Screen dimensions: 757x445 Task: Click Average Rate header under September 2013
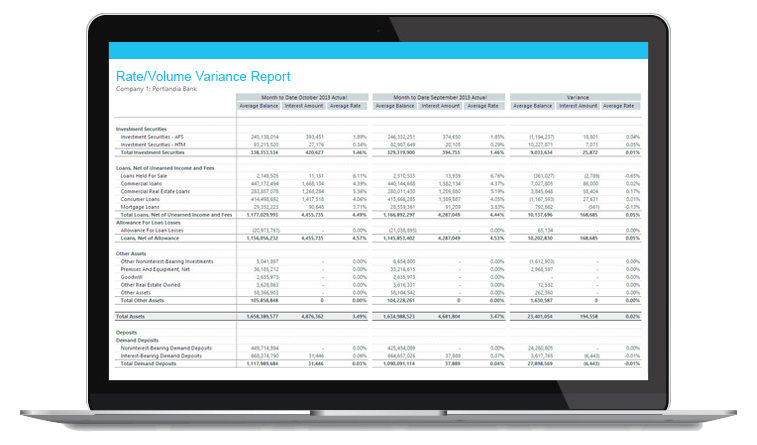pyautogui.click(x=481, y=105)
